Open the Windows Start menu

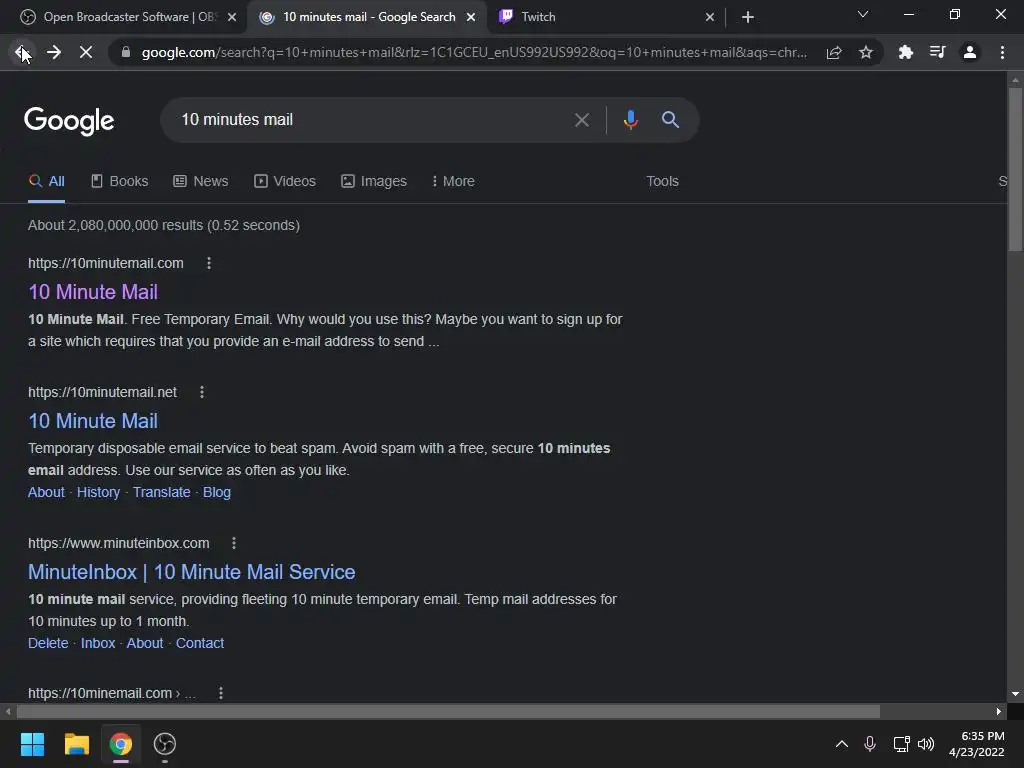click(32, 744)
